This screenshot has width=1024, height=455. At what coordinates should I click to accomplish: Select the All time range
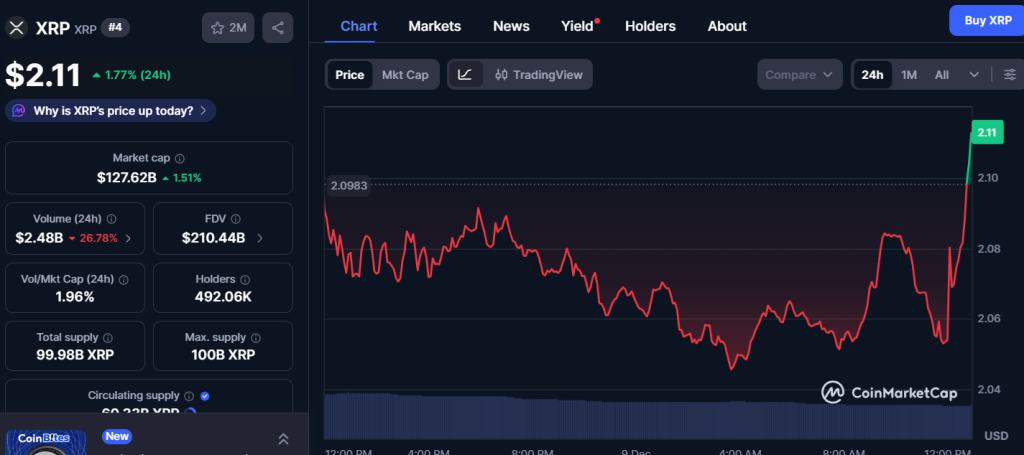tap(942, 75)
